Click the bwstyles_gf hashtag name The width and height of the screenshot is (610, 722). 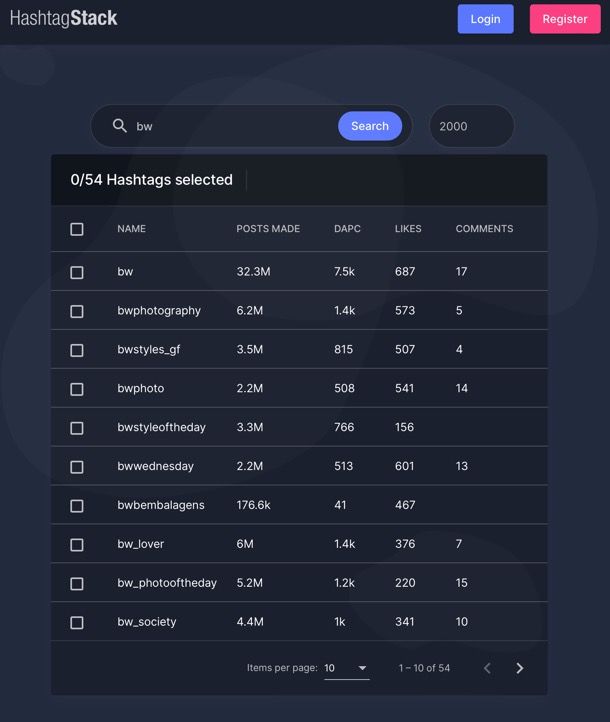click(x=148, y=349)
